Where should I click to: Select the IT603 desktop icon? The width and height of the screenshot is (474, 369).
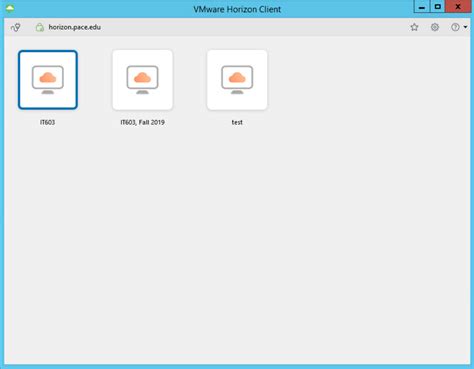point(48,80)
